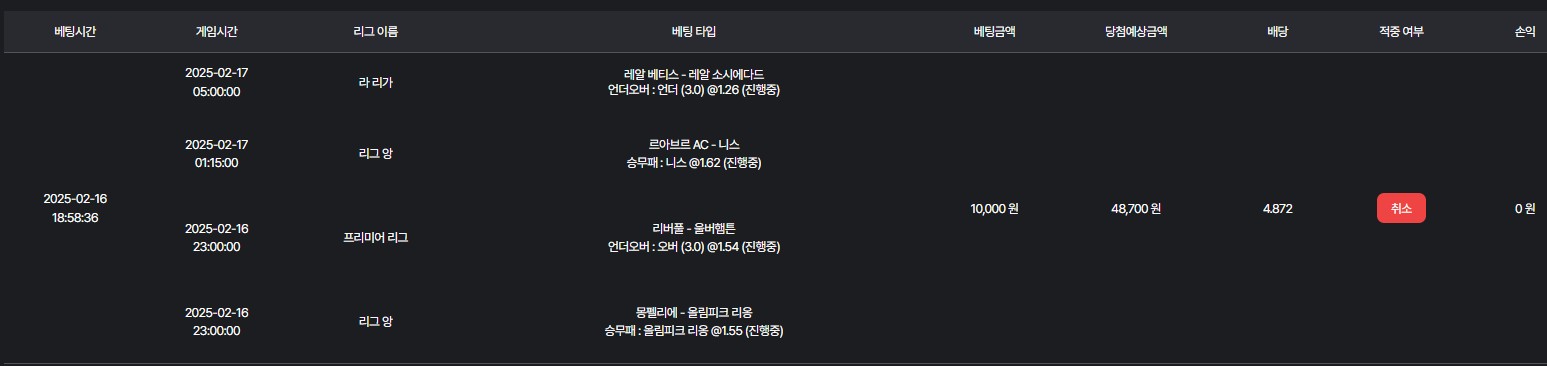
Task: Select the 배당 column header
Action: 1277,32
